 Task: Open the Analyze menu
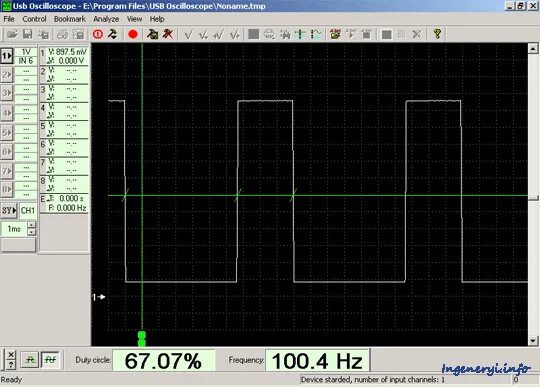[x=106, y=19]
